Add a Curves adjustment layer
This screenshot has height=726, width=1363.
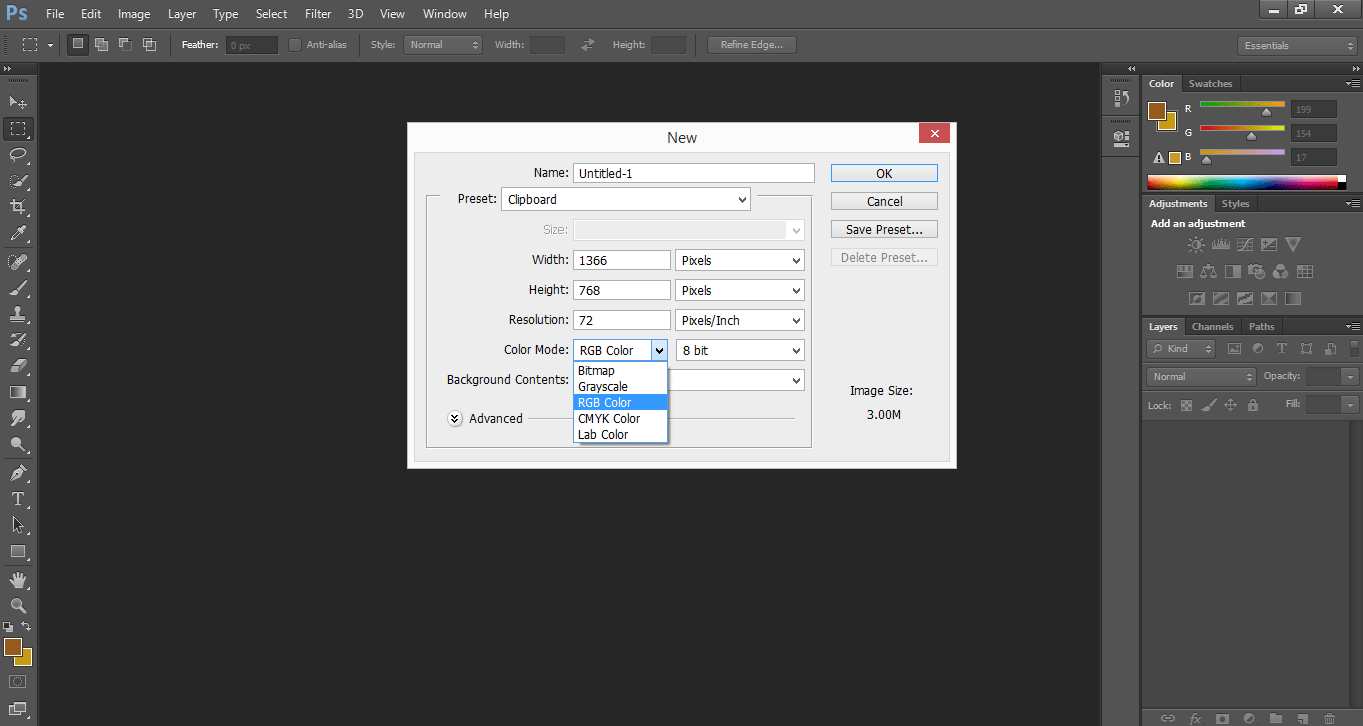point(1245,243)
